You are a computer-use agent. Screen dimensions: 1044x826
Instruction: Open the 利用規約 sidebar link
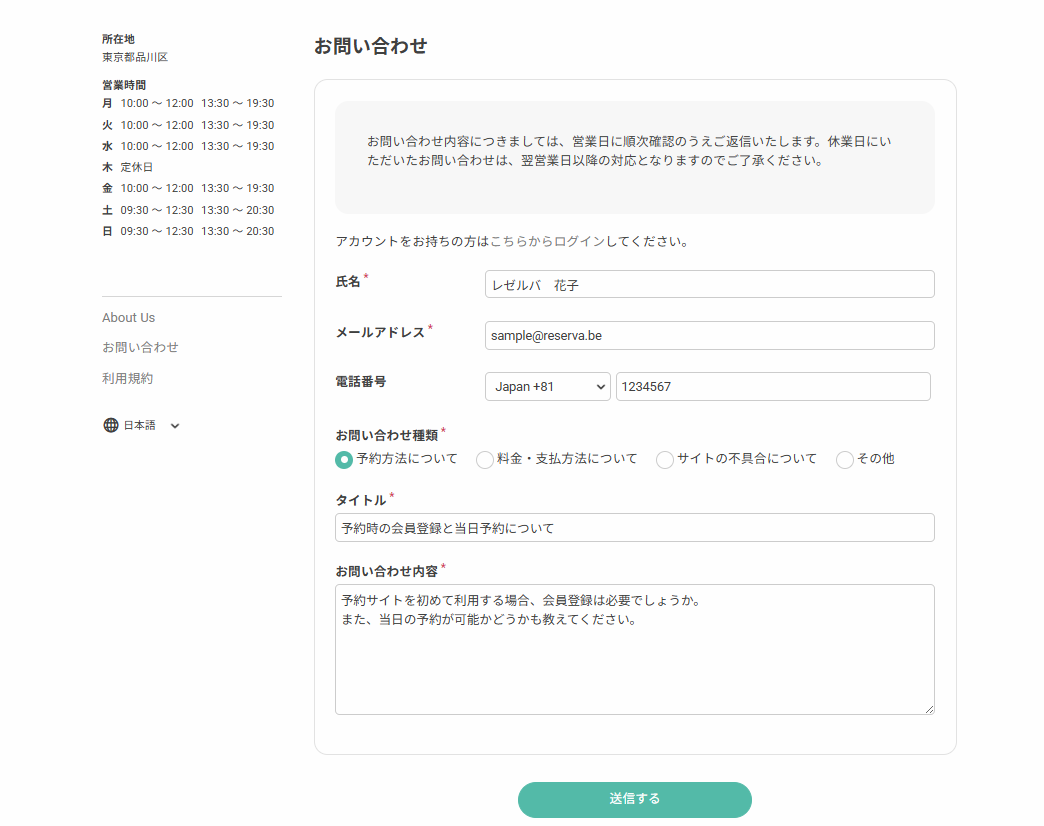click(x=127, y=379)
